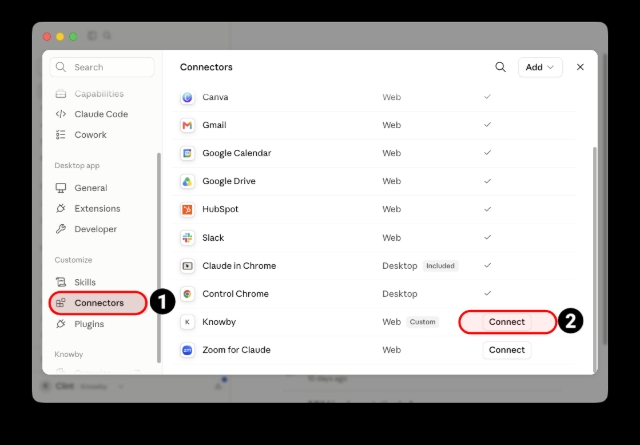Open Developer settings
This screenshot has height=445, width=640.
pos(98,229)
